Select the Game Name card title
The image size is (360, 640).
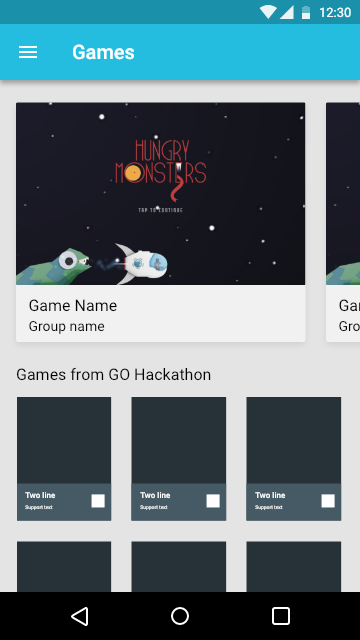coord(73,306)
